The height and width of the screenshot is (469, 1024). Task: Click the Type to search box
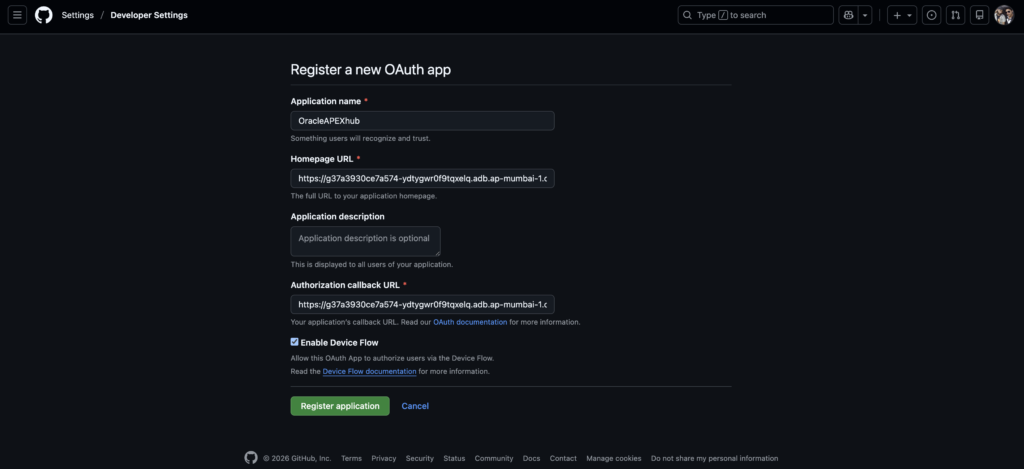tap(755, 15)
